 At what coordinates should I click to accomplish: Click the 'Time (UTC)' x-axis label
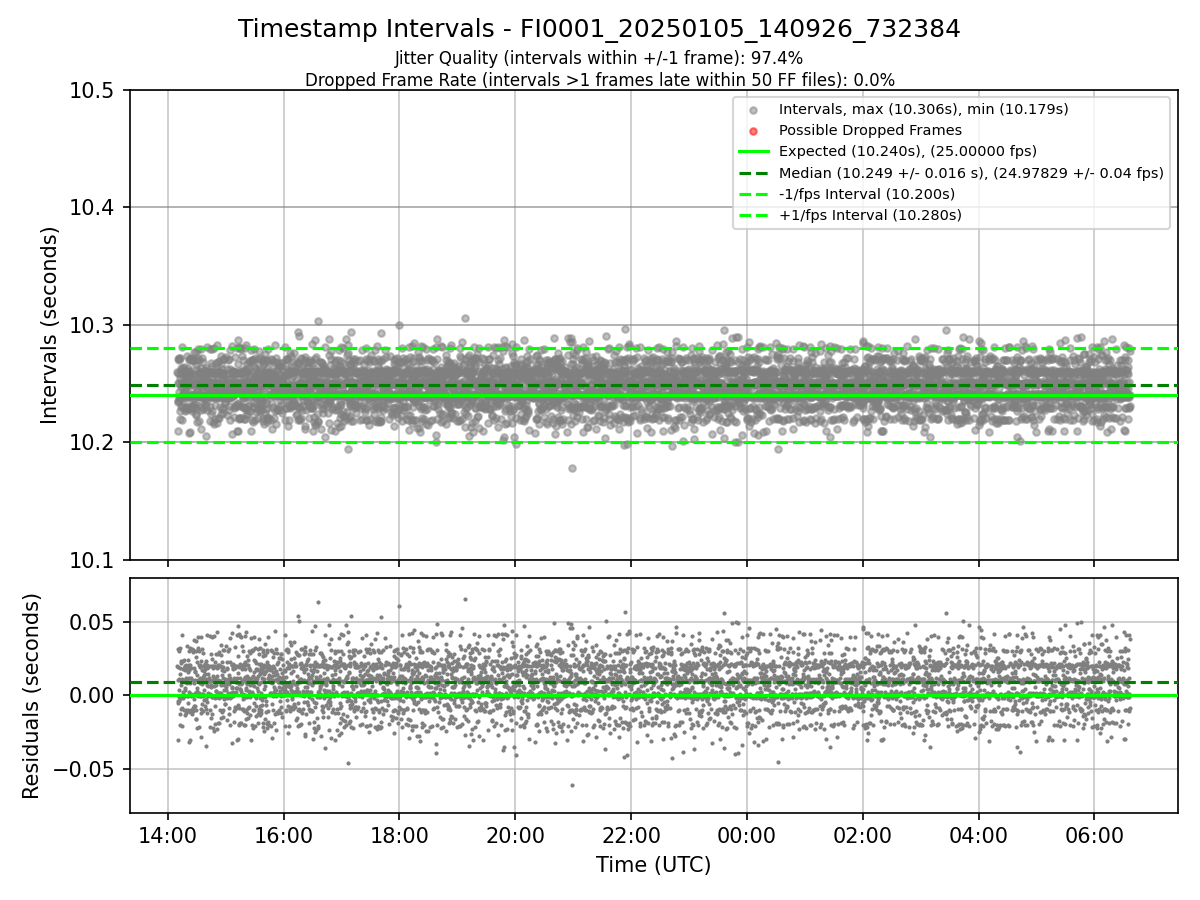(653, 865)
